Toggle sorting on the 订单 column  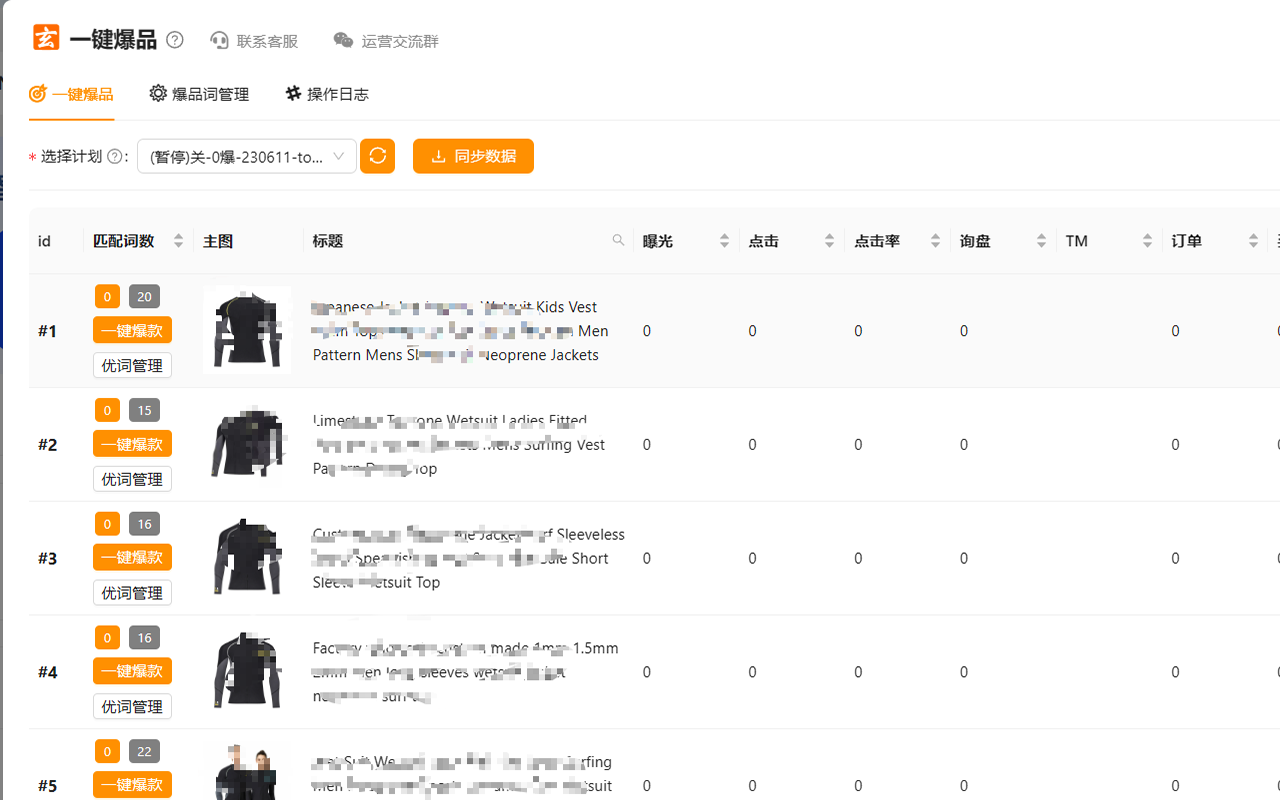[1253, 240]
